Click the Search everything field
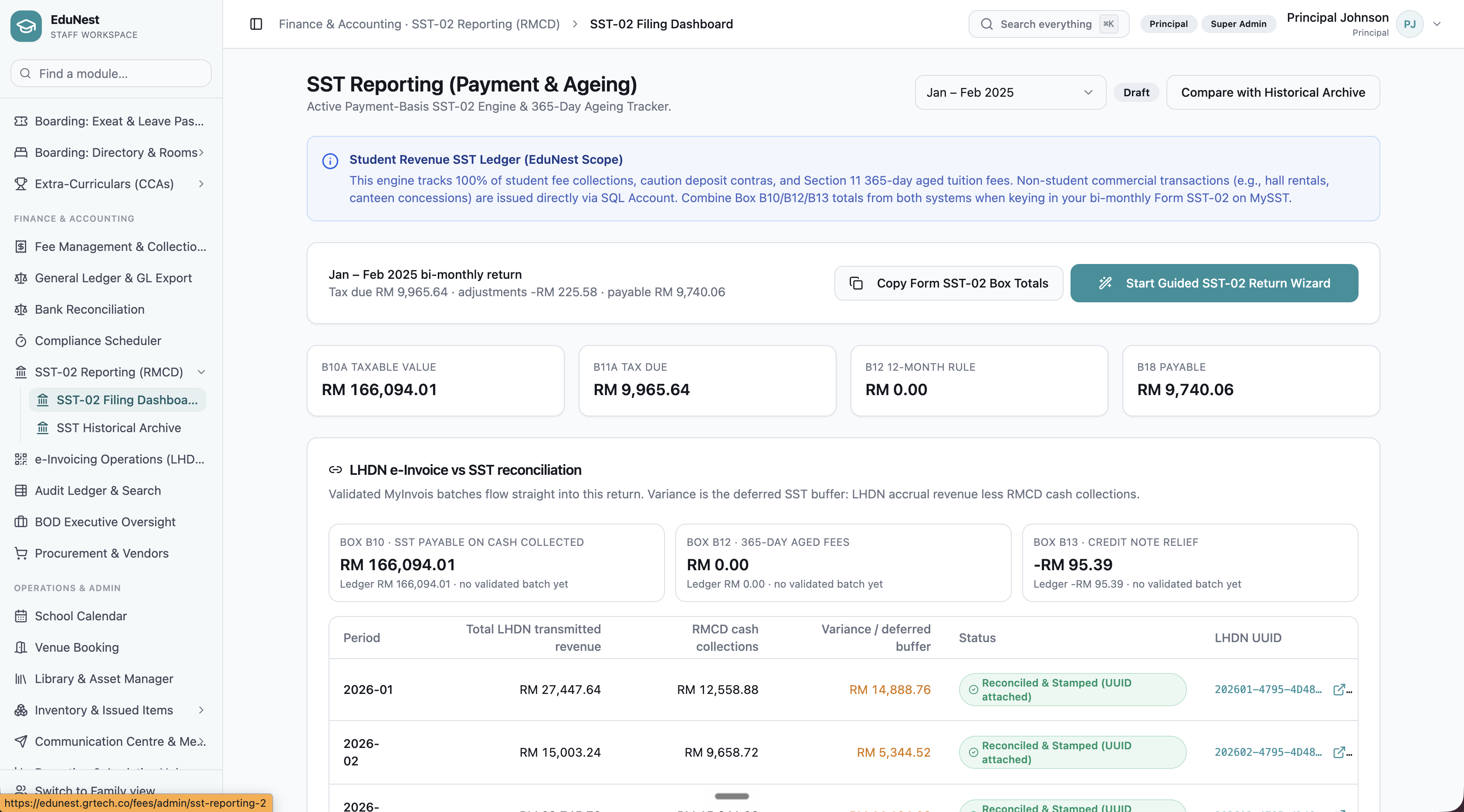The image size is (1464, 812). click(x=1049, y=24)
